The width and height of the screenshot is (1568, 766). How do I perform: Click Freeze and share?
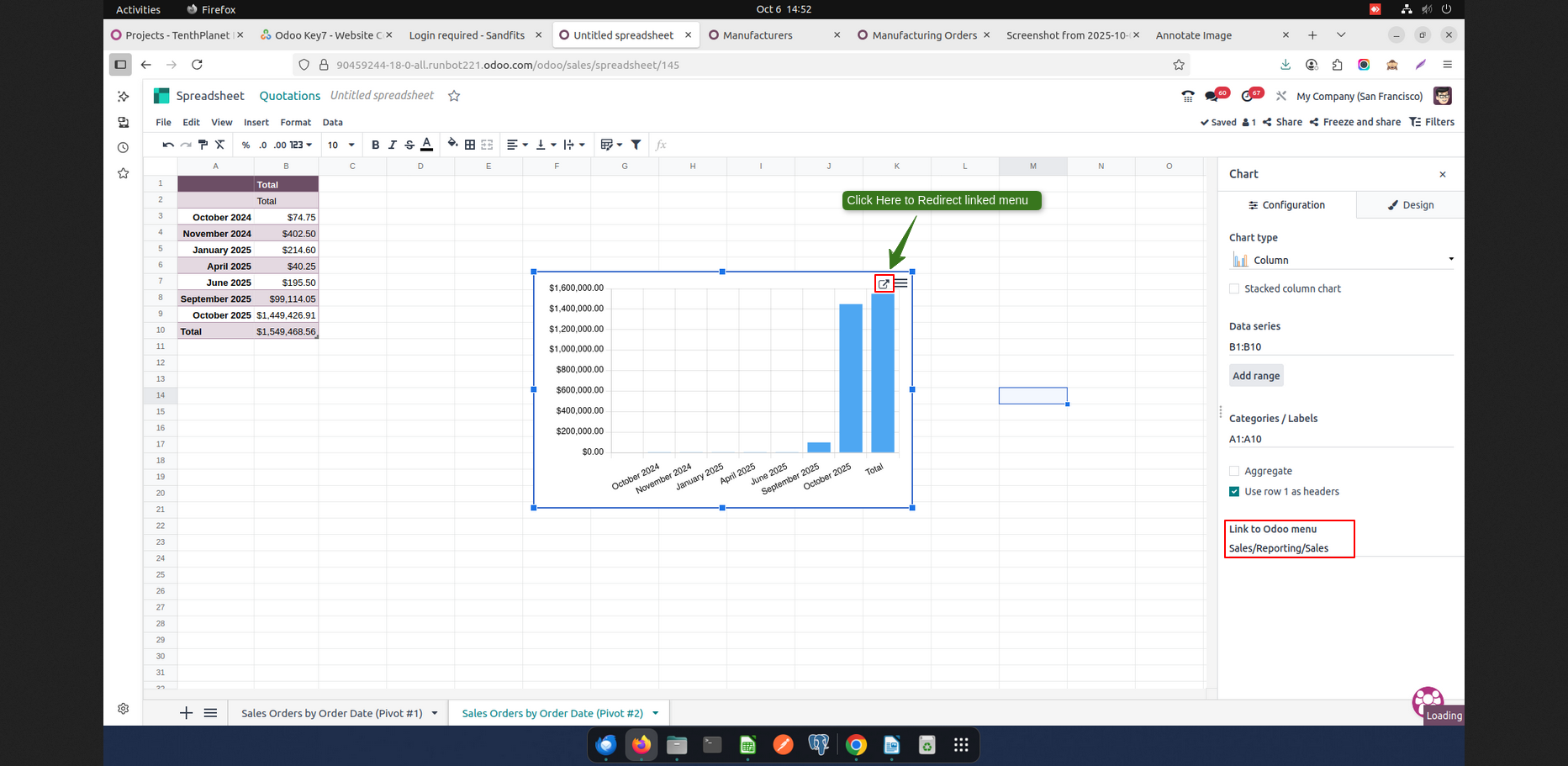(1355, 122)
